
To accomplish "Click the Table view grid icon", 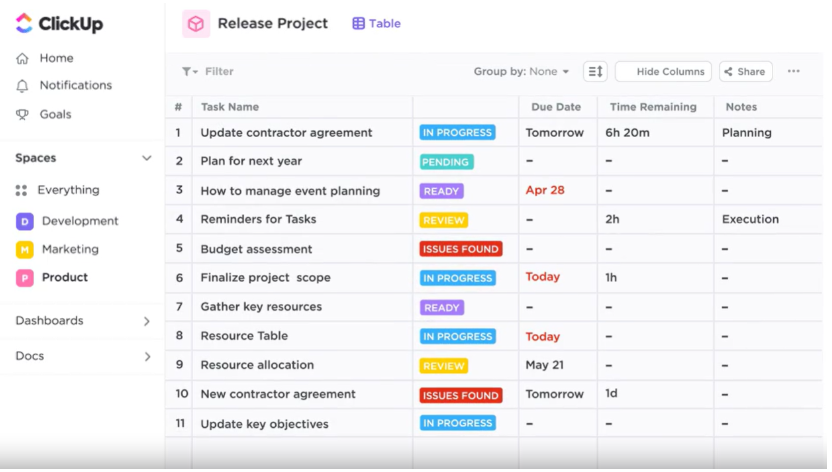I will click(359, 23).
